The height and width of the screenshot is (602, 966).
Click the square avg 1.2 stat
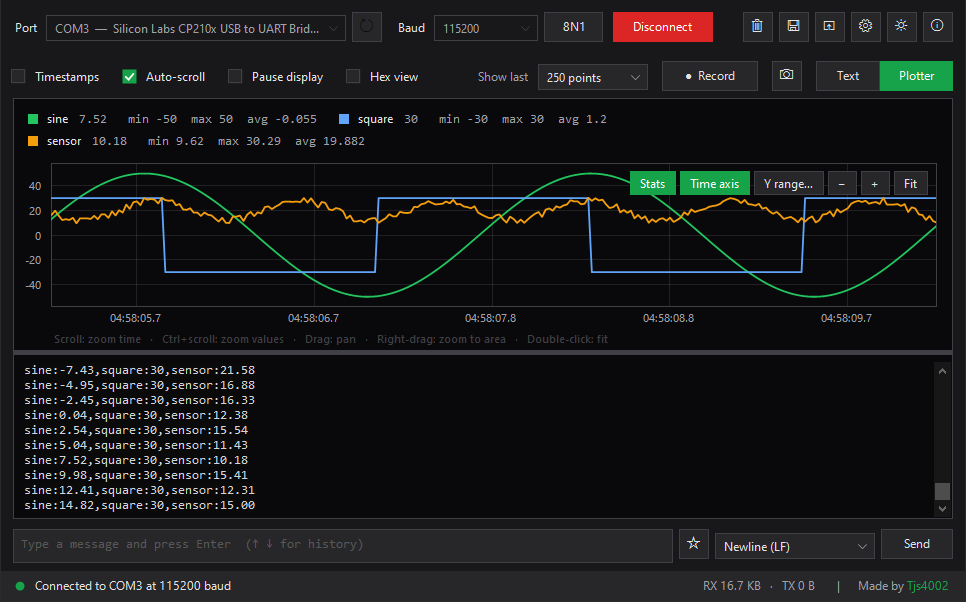coord(582,119)
